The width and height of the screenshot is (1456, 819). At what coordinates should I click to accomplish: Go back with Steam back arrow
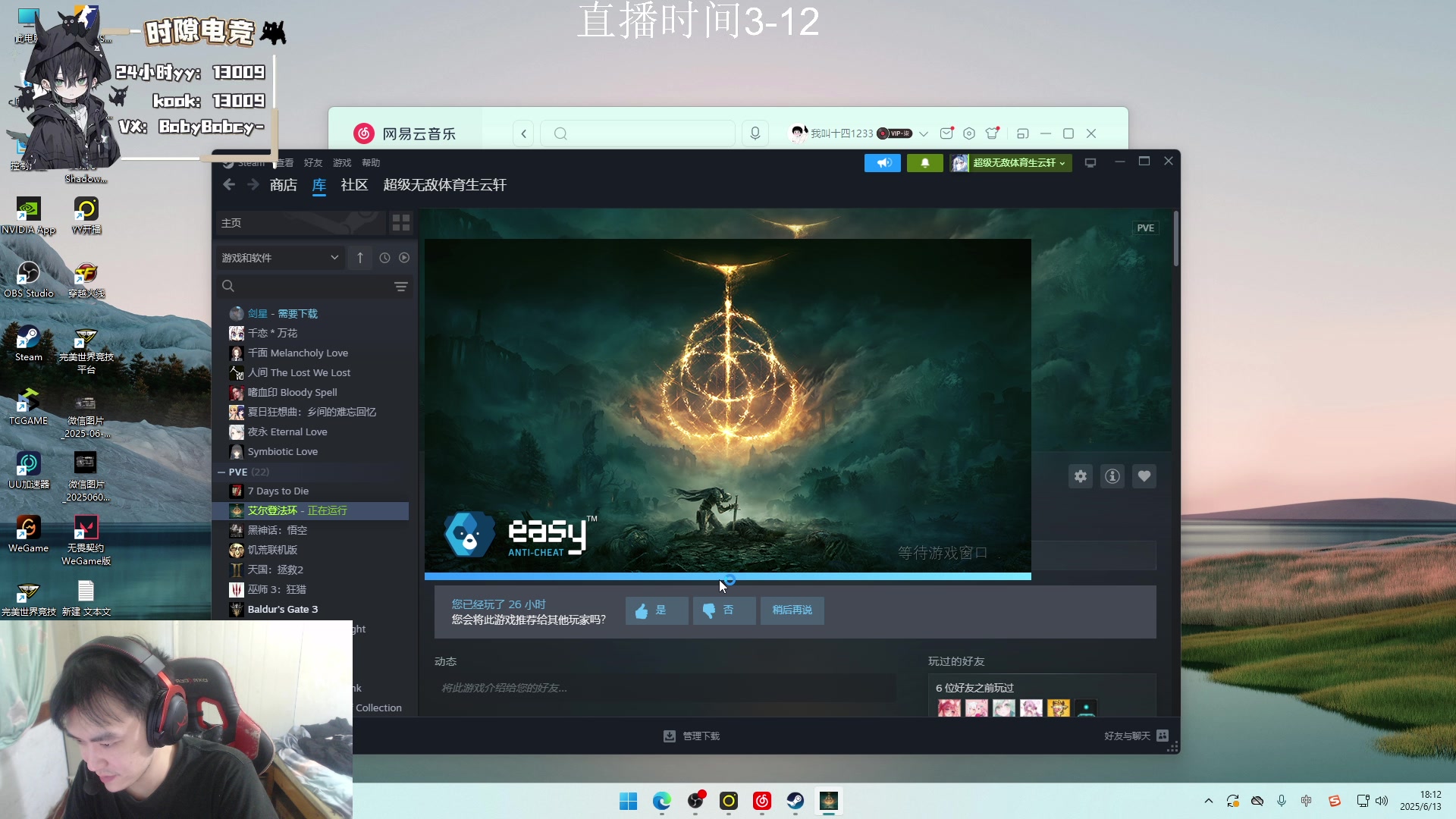point(229,184)
